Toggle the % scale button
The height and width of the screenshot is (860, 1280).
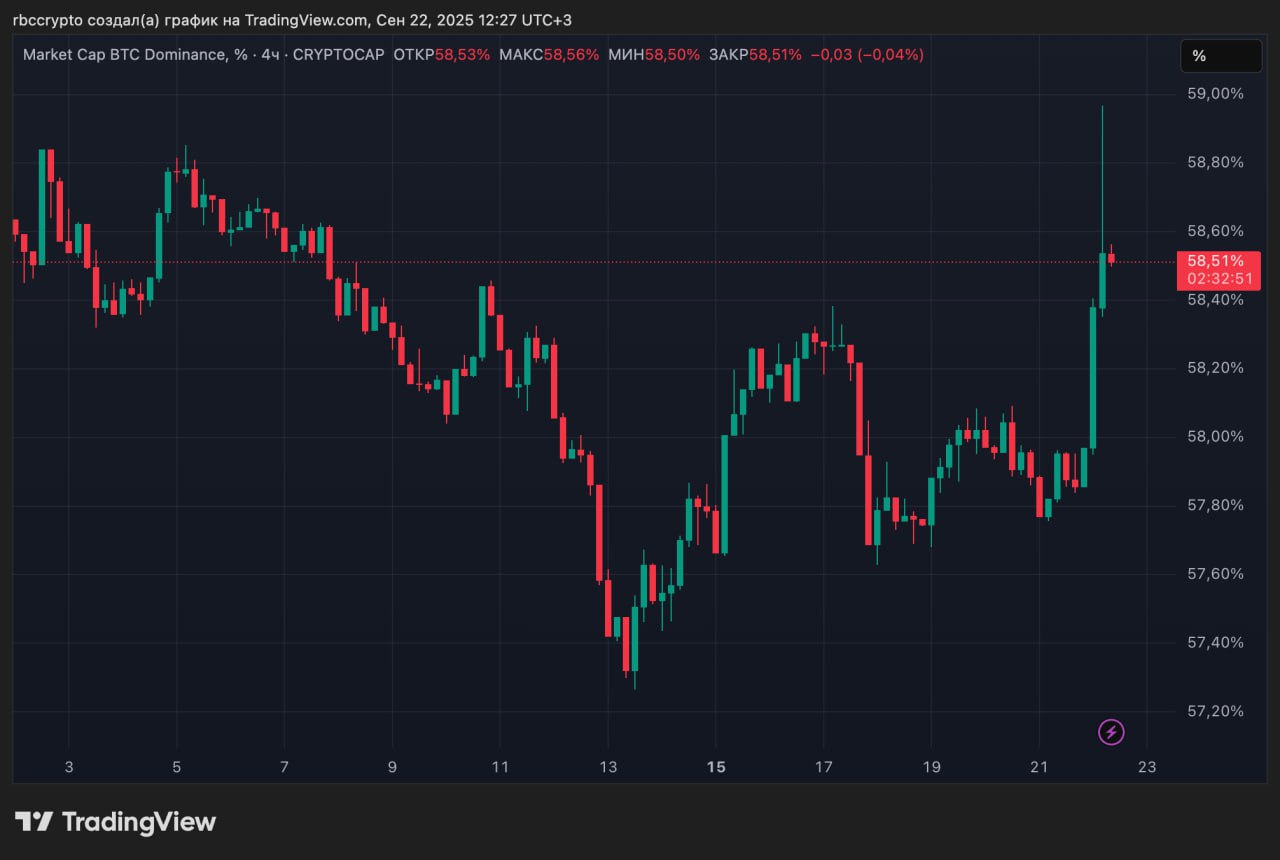coord(1221,56)
